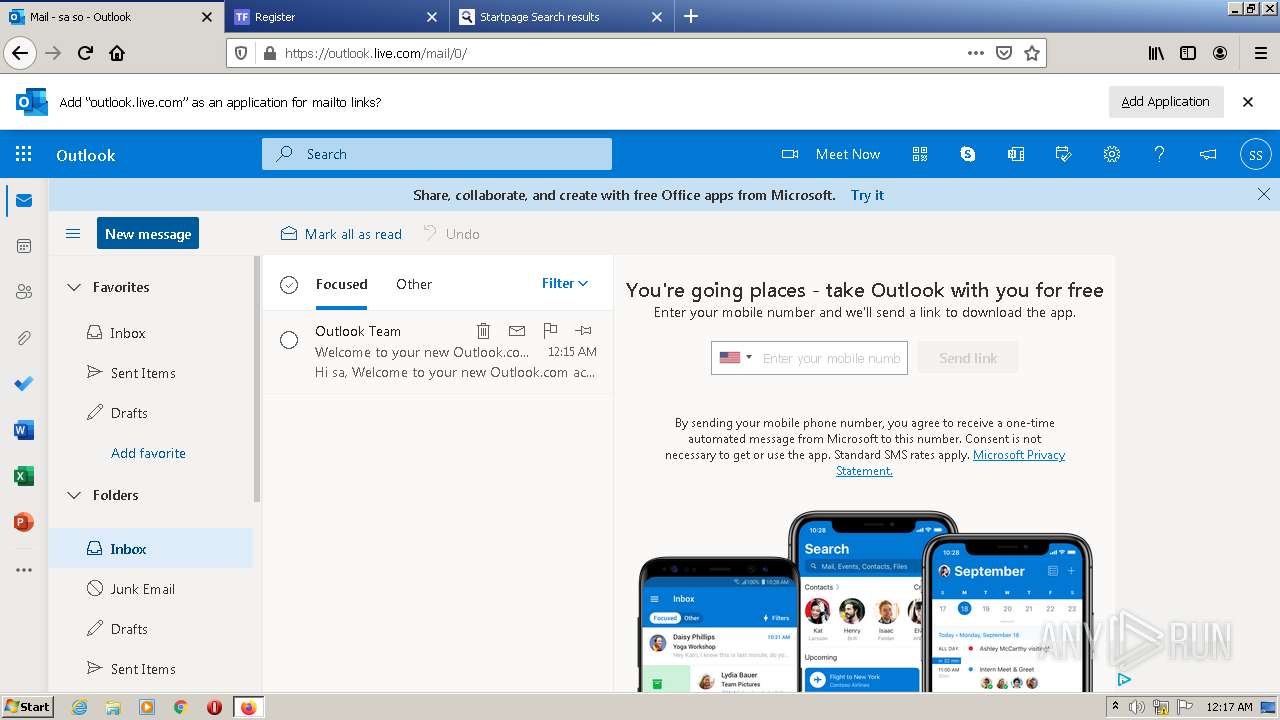Click the Add favorite link
Screen dimensions: 1280x720
click(x=148, y=453)
